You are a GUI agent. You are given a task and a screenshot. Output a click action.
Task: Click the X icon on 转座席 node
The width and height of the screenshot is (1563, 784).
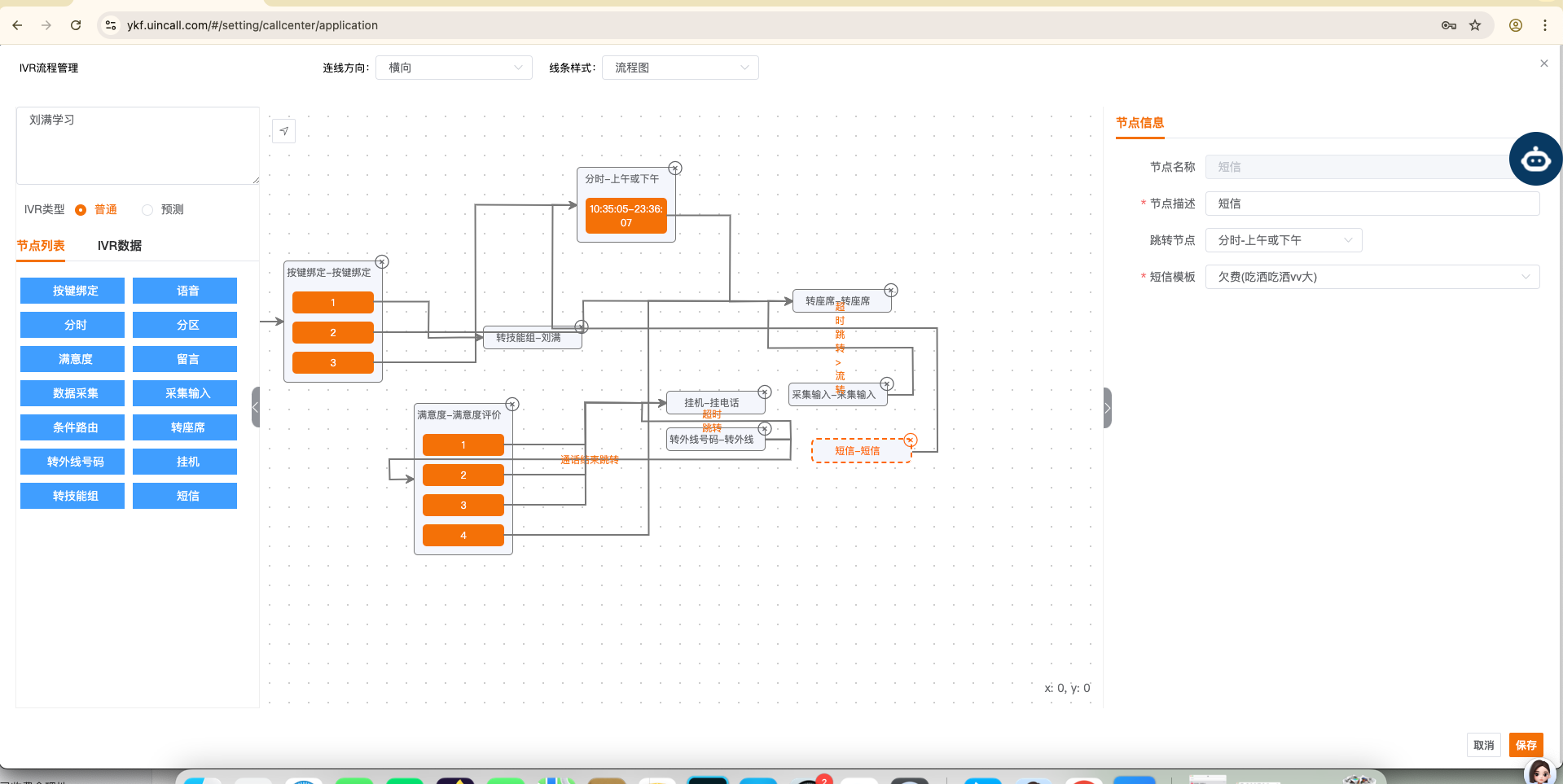coord(891,291)
